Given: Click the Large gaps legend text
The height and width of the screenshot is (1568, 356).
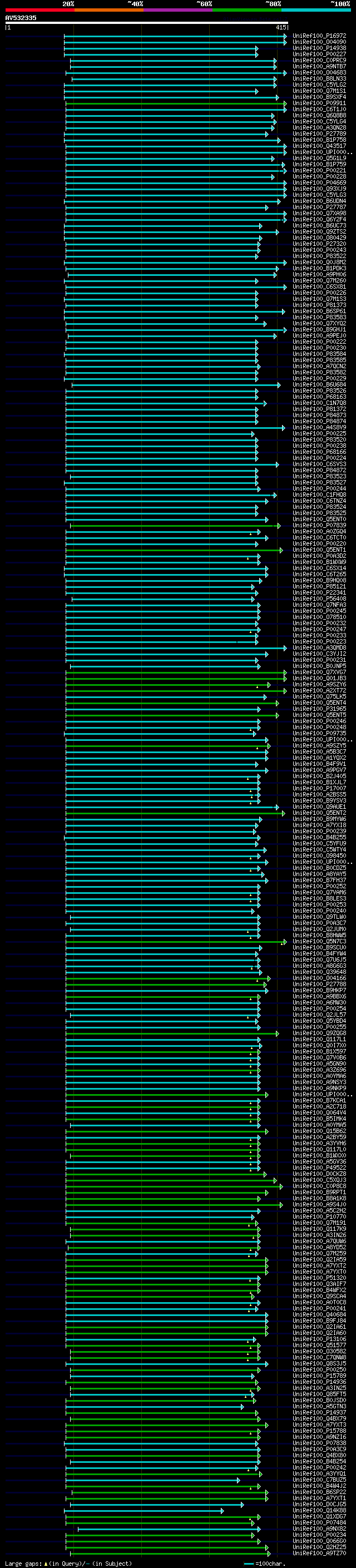Looking at the screenshot, I should pyautogui.click(x=68, y=1563).
